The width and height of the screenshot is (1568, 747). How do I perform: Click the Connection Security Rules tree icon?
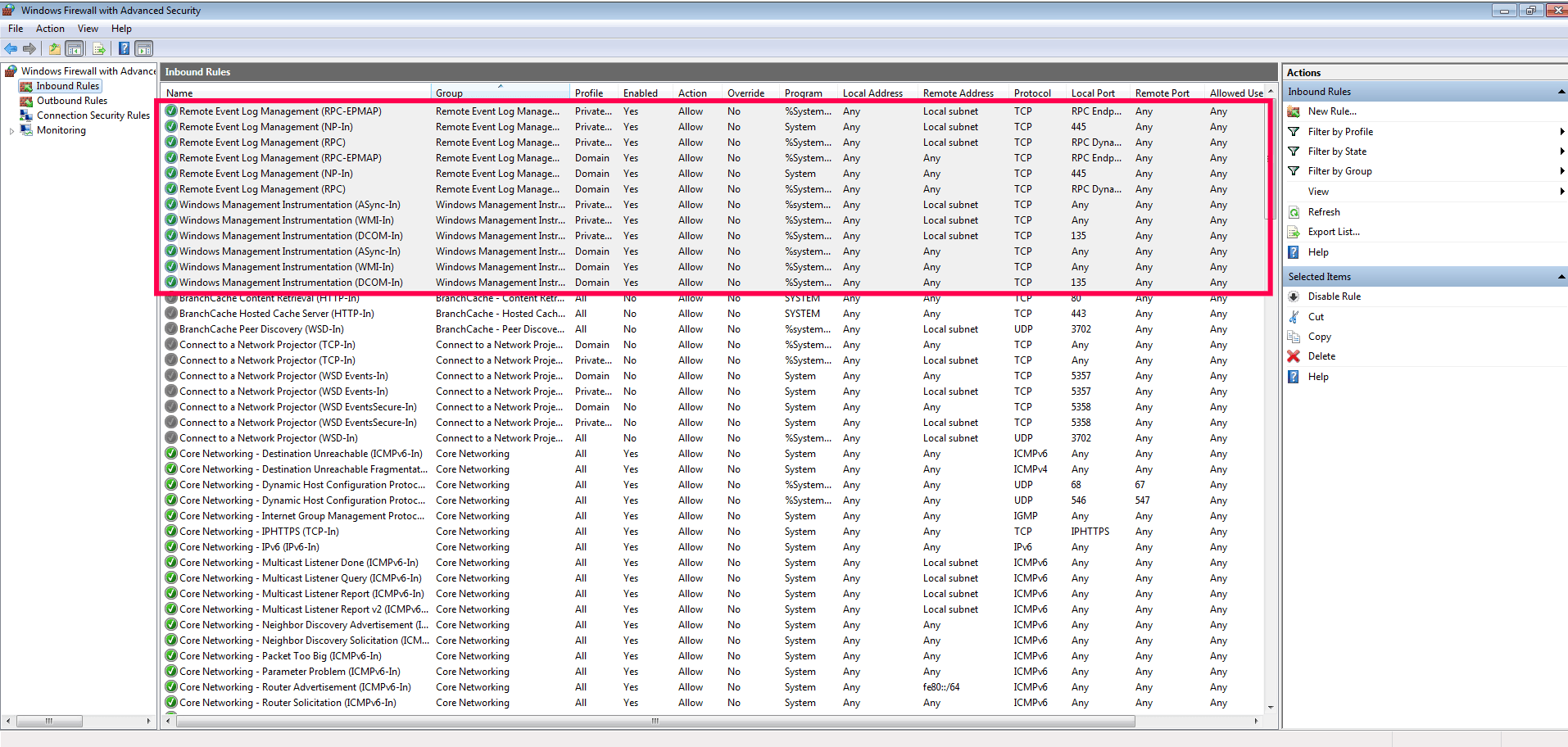[26, 115]
